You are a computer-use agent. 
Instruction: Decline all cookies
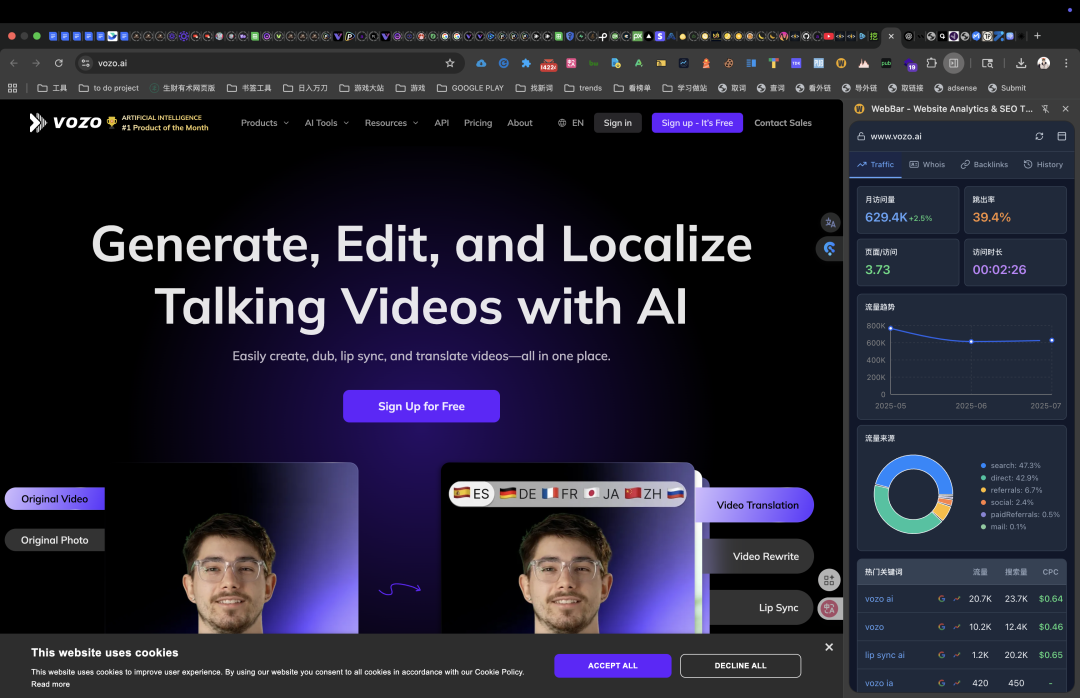pyautogui.click(x=740, y=666)
